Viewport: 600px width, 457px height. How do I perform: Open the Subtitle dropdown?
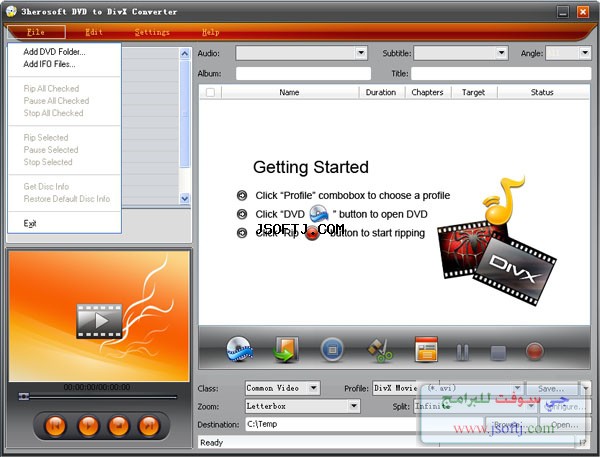pos(501,53)
